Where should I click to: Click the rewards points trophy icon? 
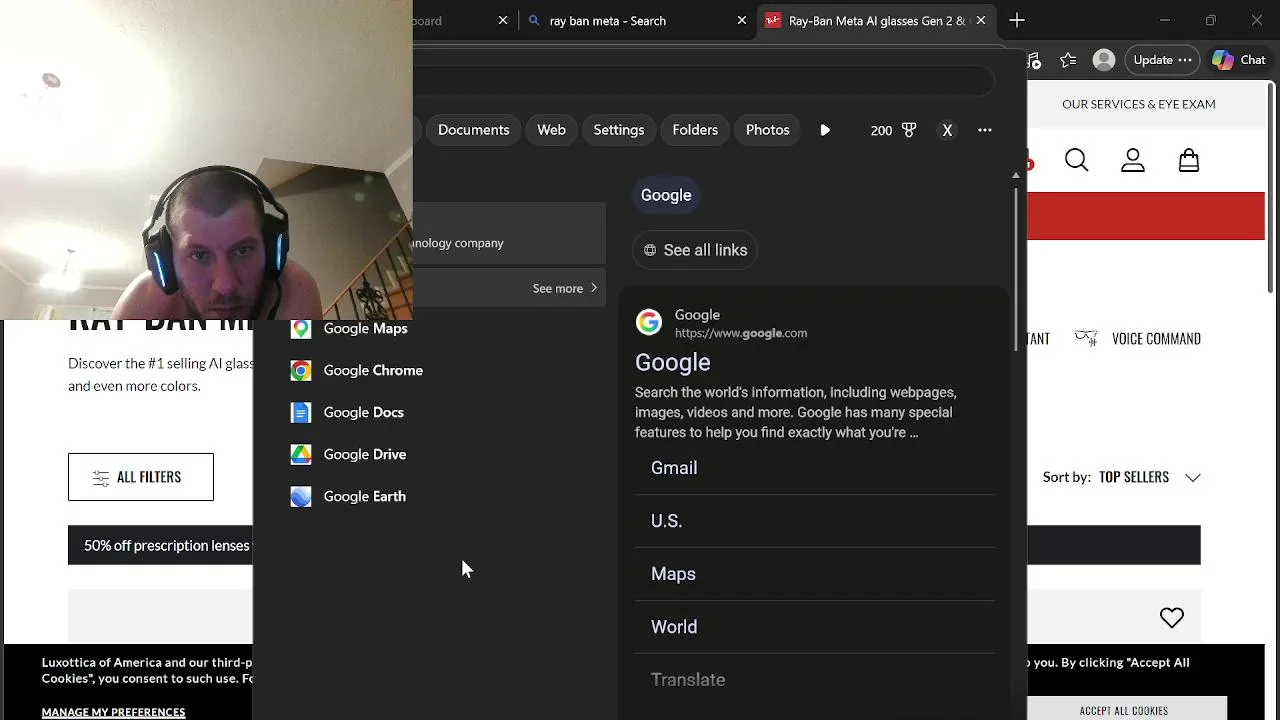(909, 130)
